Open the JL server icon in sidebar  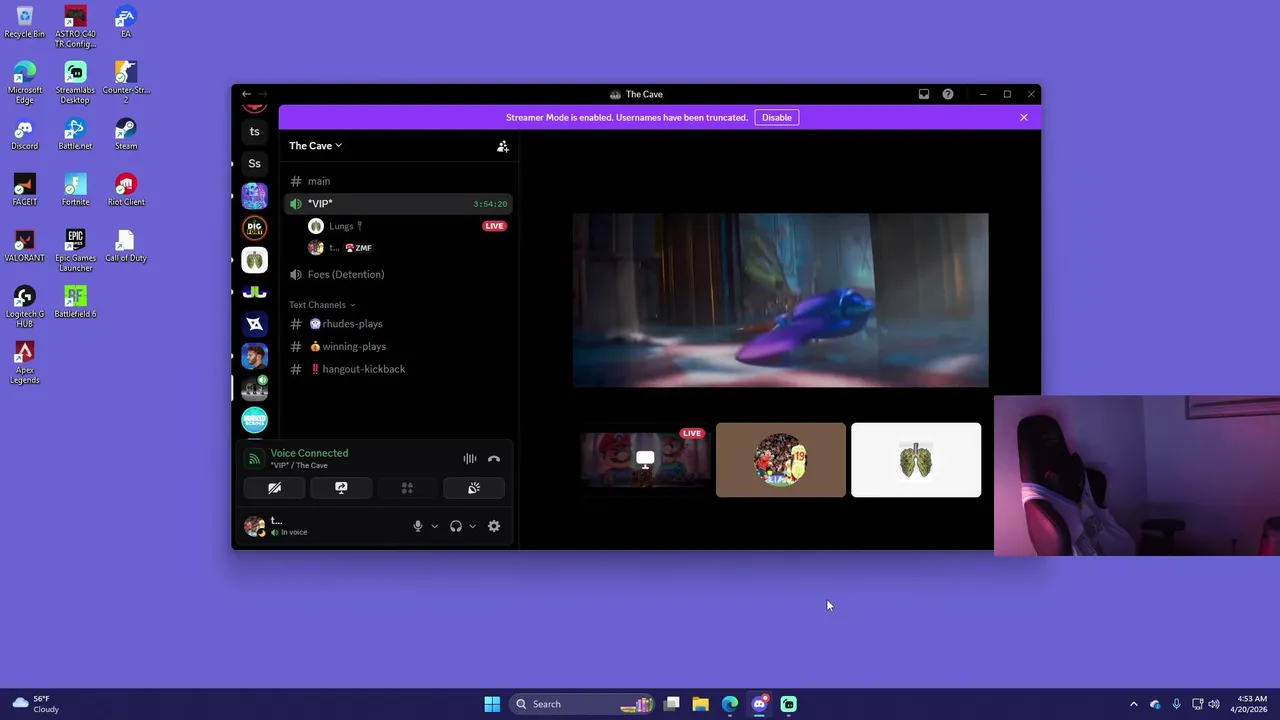254,292
